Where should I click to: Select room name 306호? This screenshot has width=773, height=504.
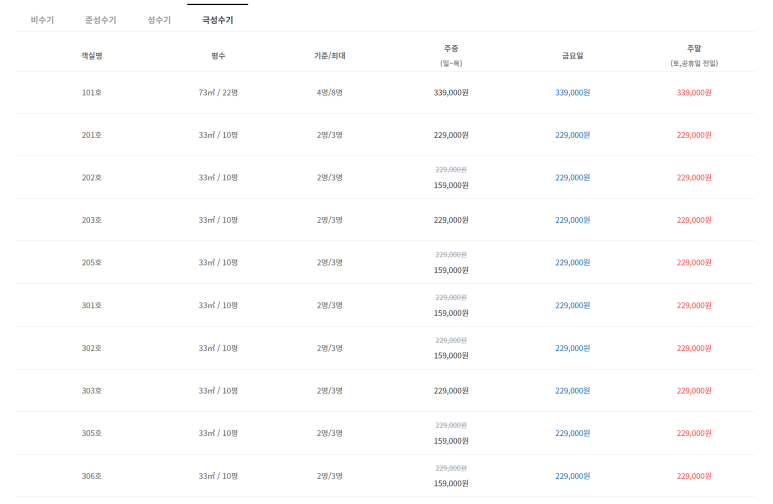92,476
